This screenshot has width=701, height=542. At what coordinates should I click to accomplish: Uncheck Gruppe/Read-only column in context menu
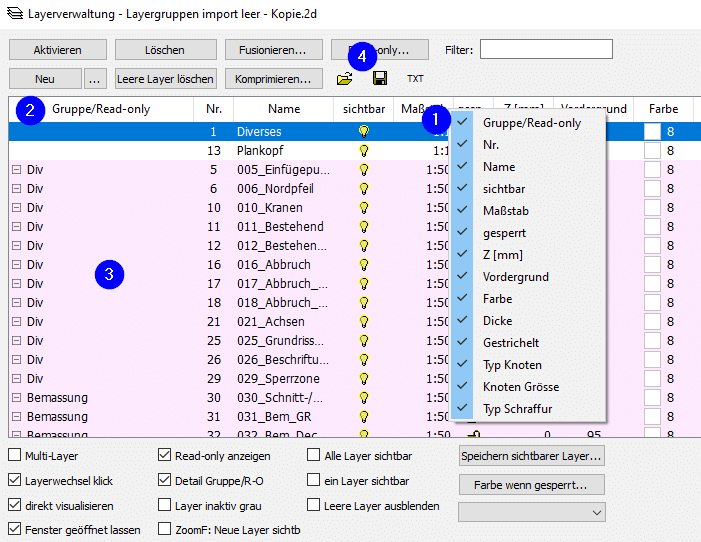528,123
